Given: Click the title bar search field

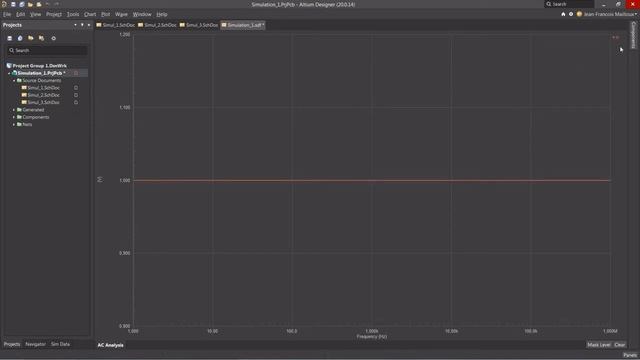Looking at the screenshot, I should click(569, 4).
